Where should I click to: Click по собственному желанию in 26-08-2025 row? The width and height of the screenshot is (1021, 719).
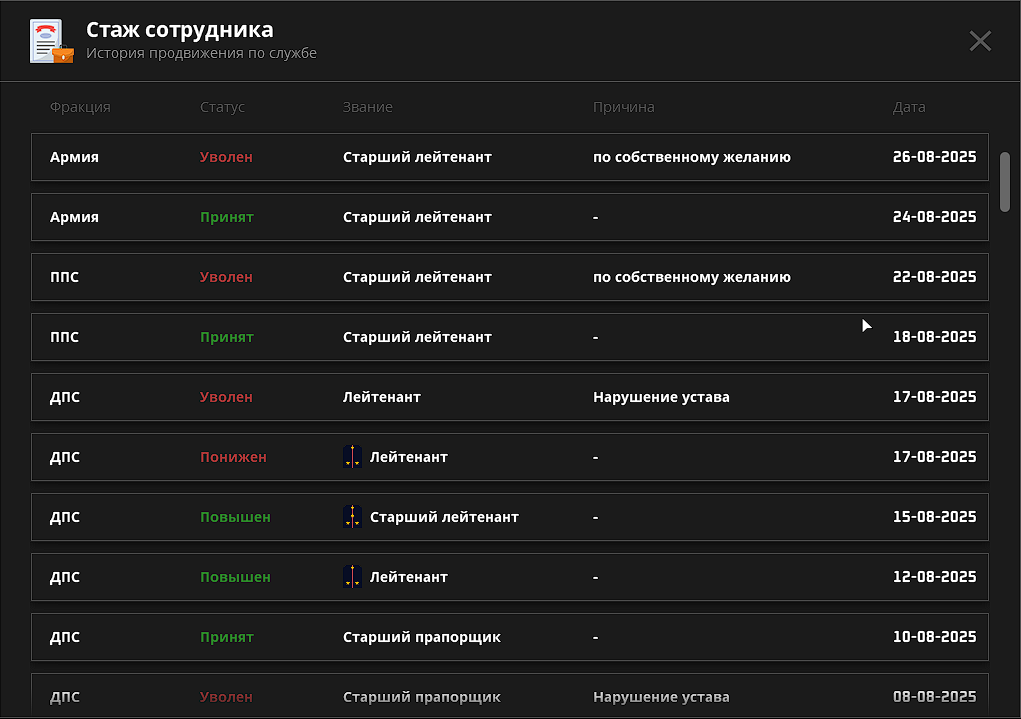coord(692,157)
